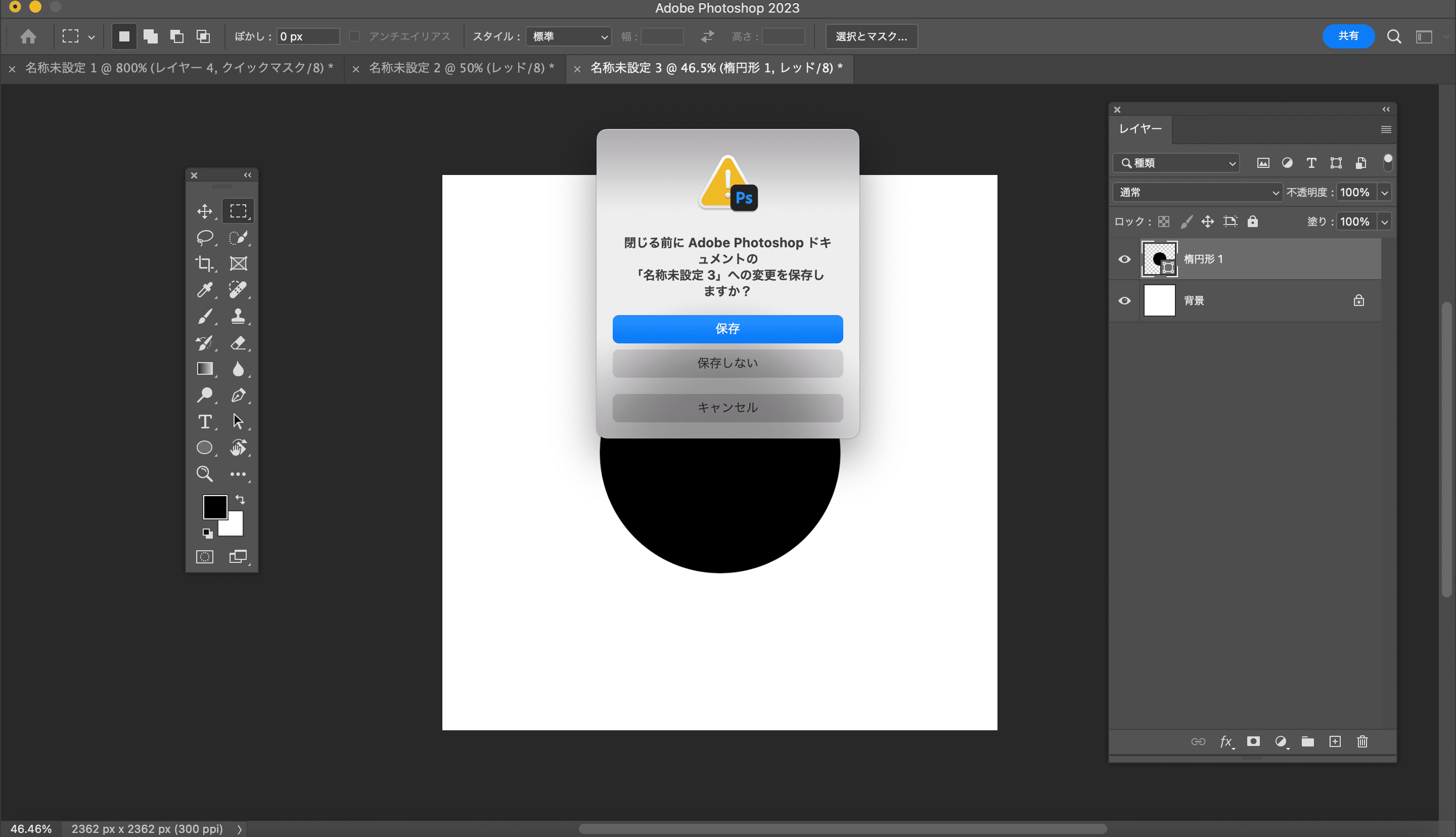The height and width of the screenshot is (837, 1456).
Task: Click the 保存しない button
Action: 727,363
